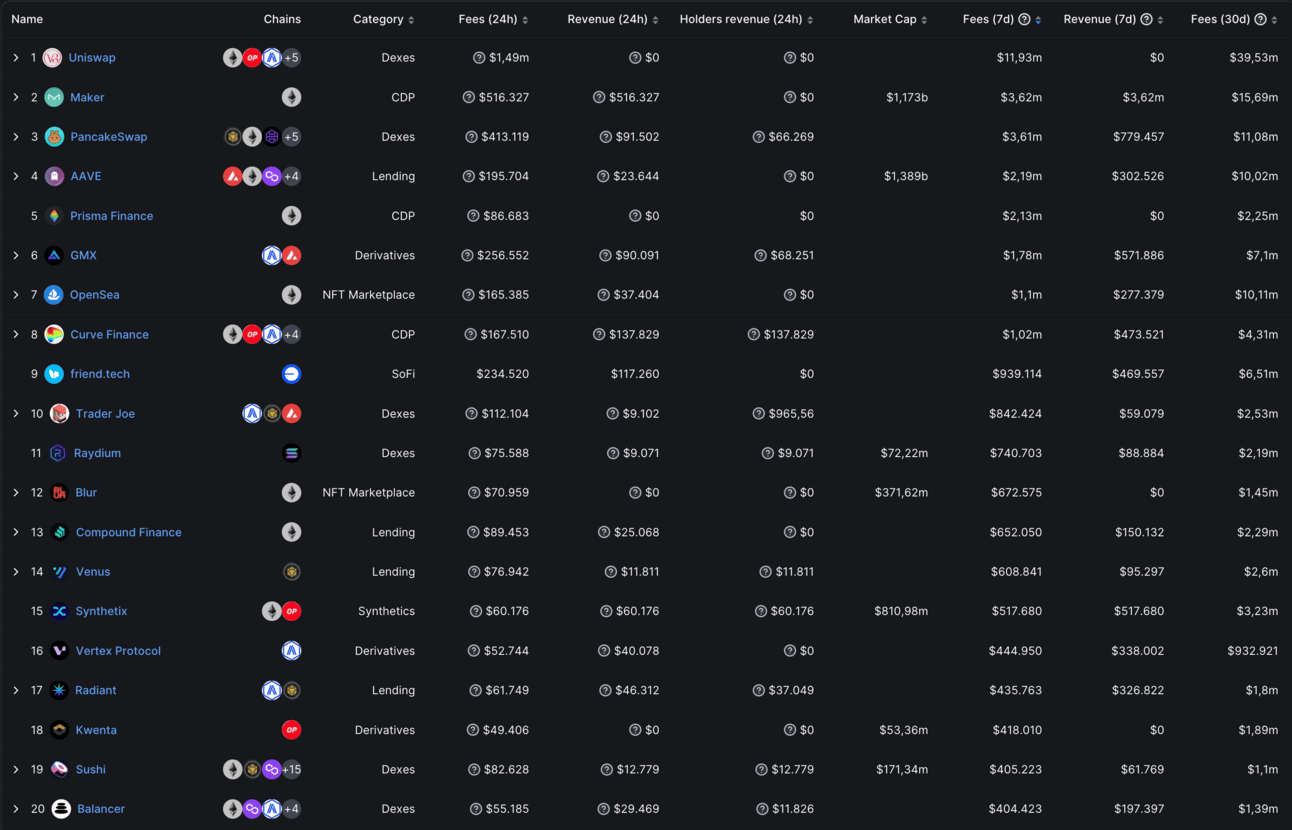The height and width of the screenshot is (830, 1292).
Task: Click the Maker logo icon
Action: (x=54, y=97)
